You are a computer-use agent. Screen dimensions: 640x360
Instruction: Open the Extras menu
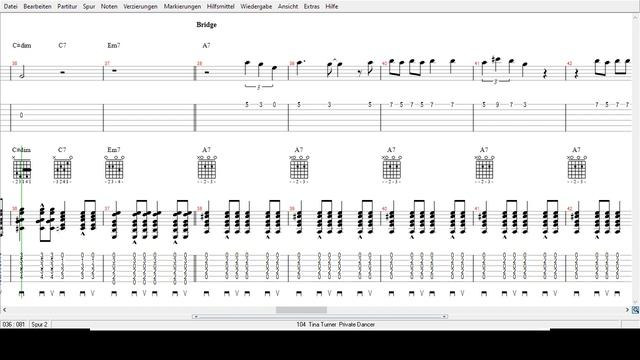click(311, 7)
